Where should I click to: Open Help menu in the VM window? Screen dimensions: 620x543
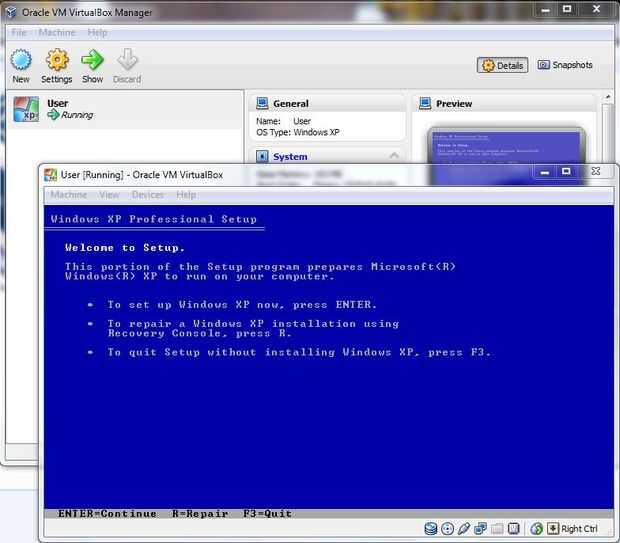[x=186, y=195]
